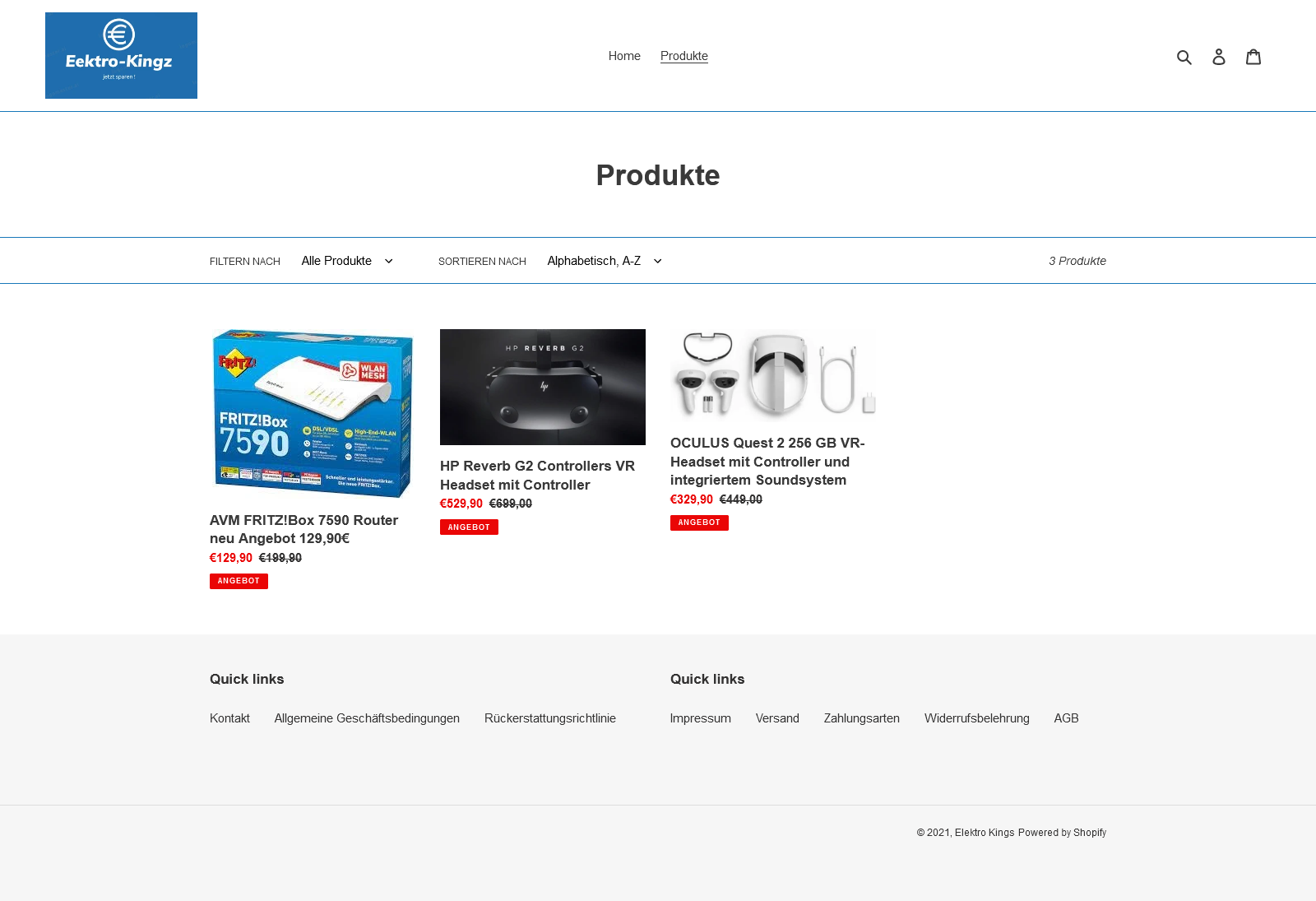Open the Versand footer link
The height and width of the screenshot is (901, 1316).
click(777, 718)
